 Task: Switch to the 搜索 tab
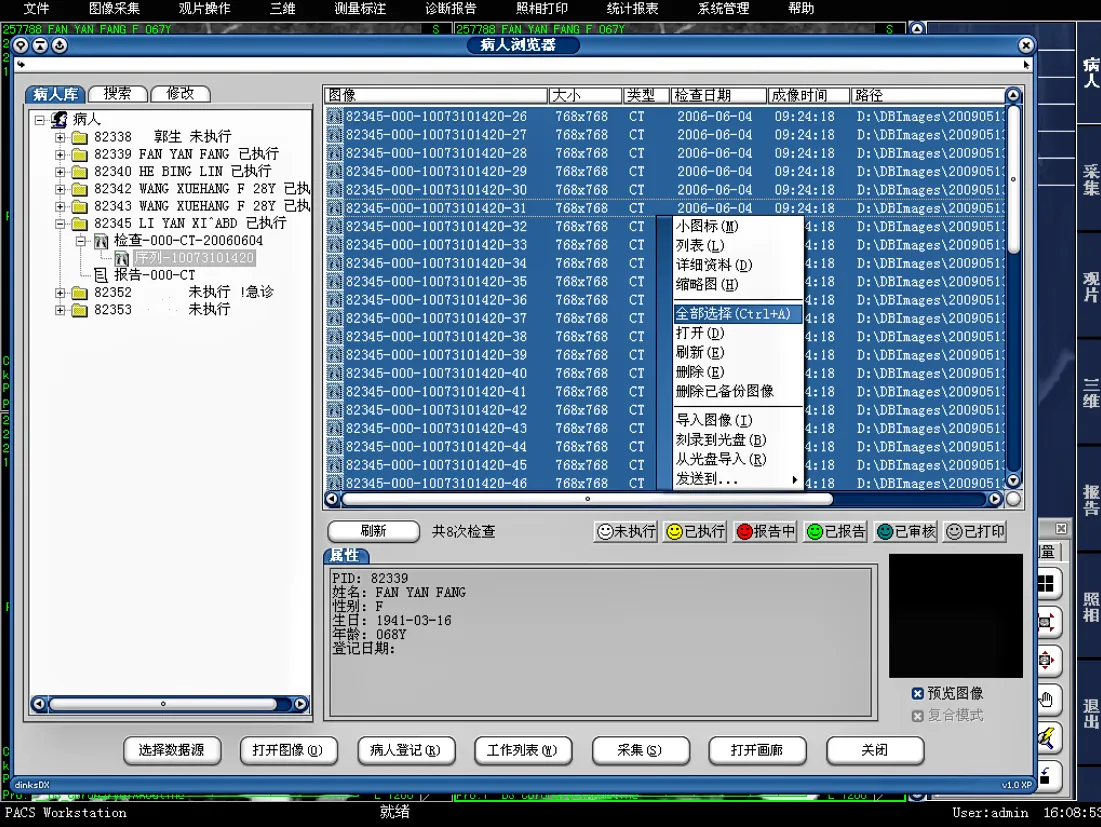click(x=118, y=93)
